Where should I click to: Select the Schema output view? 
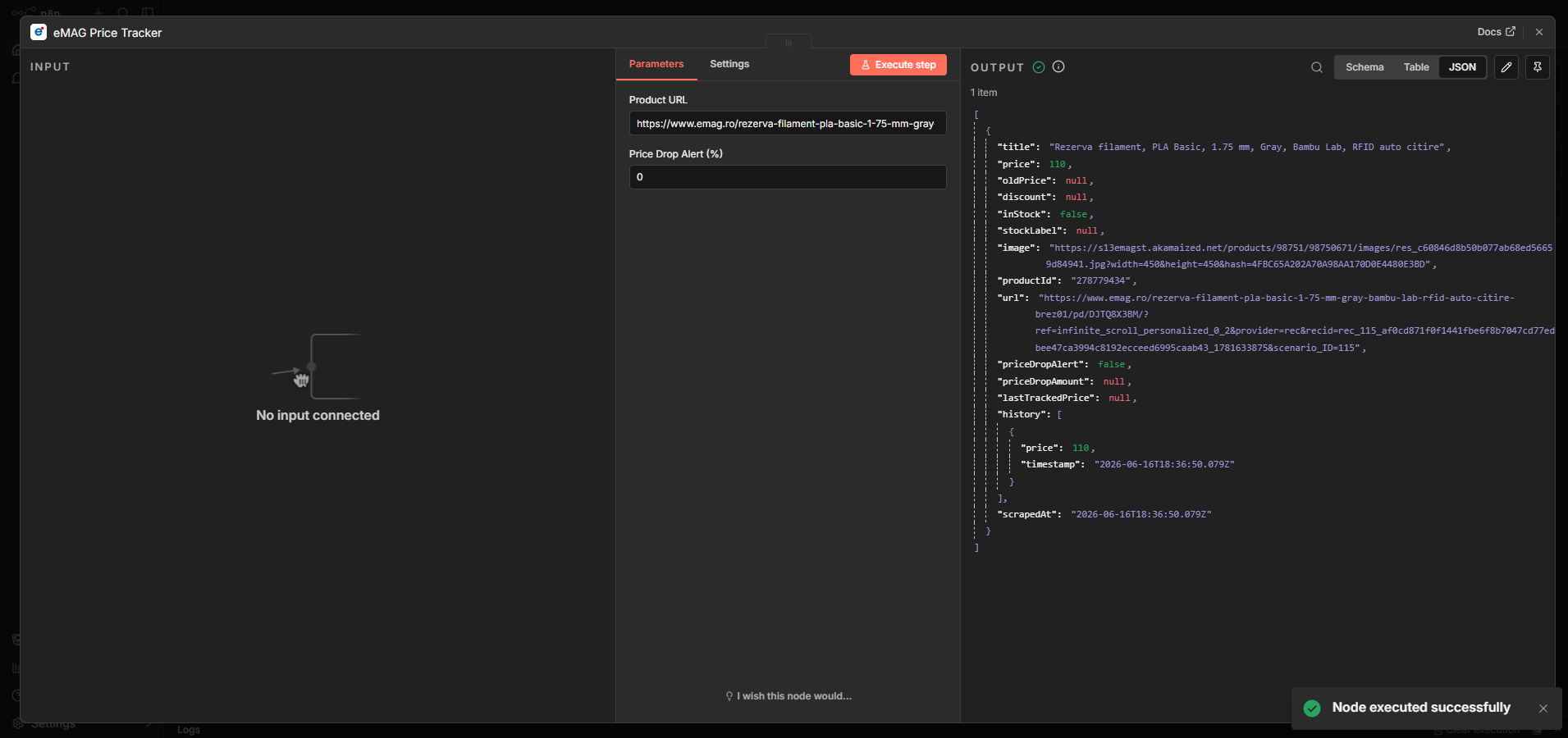[1365, 67]
